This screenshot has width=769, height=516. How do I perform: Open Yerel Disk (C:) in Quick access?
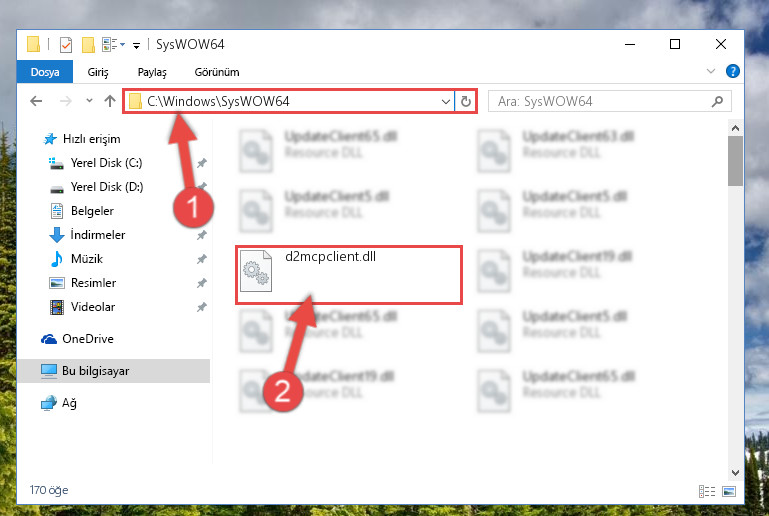(106, 163)
